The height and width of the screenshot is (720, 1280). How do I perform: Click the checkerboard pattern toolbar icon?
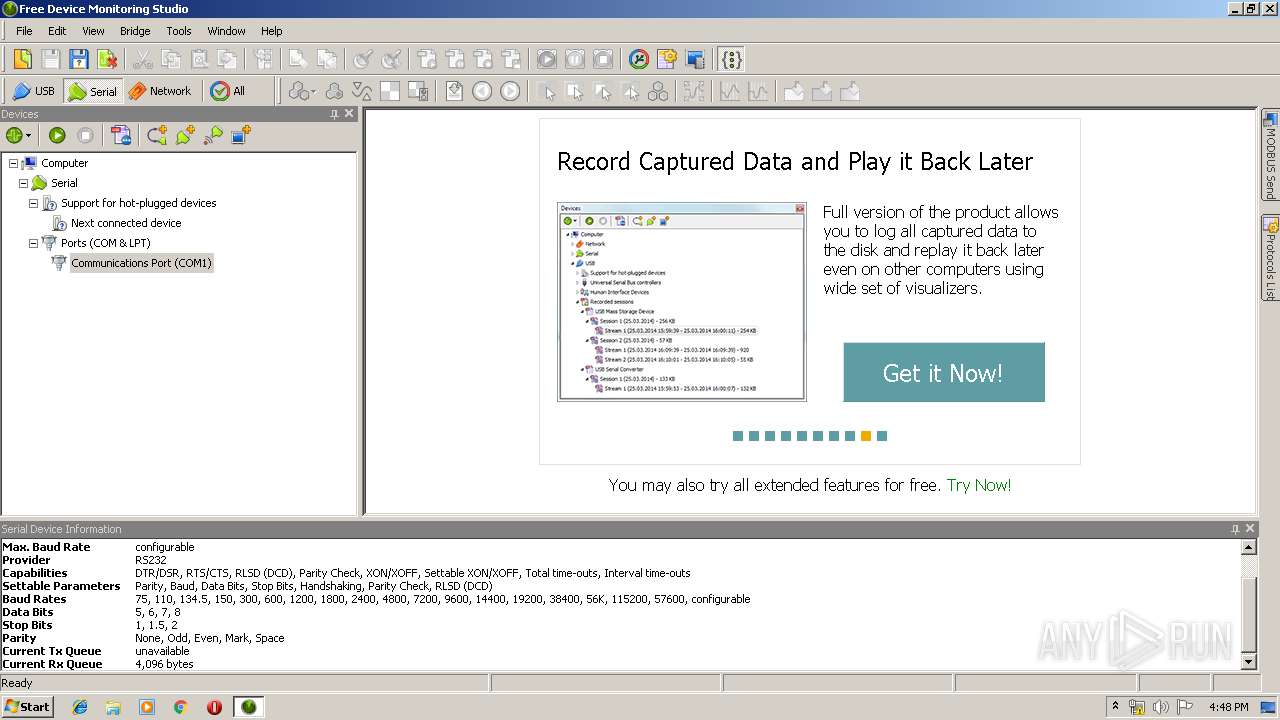(x=390, y=91)
